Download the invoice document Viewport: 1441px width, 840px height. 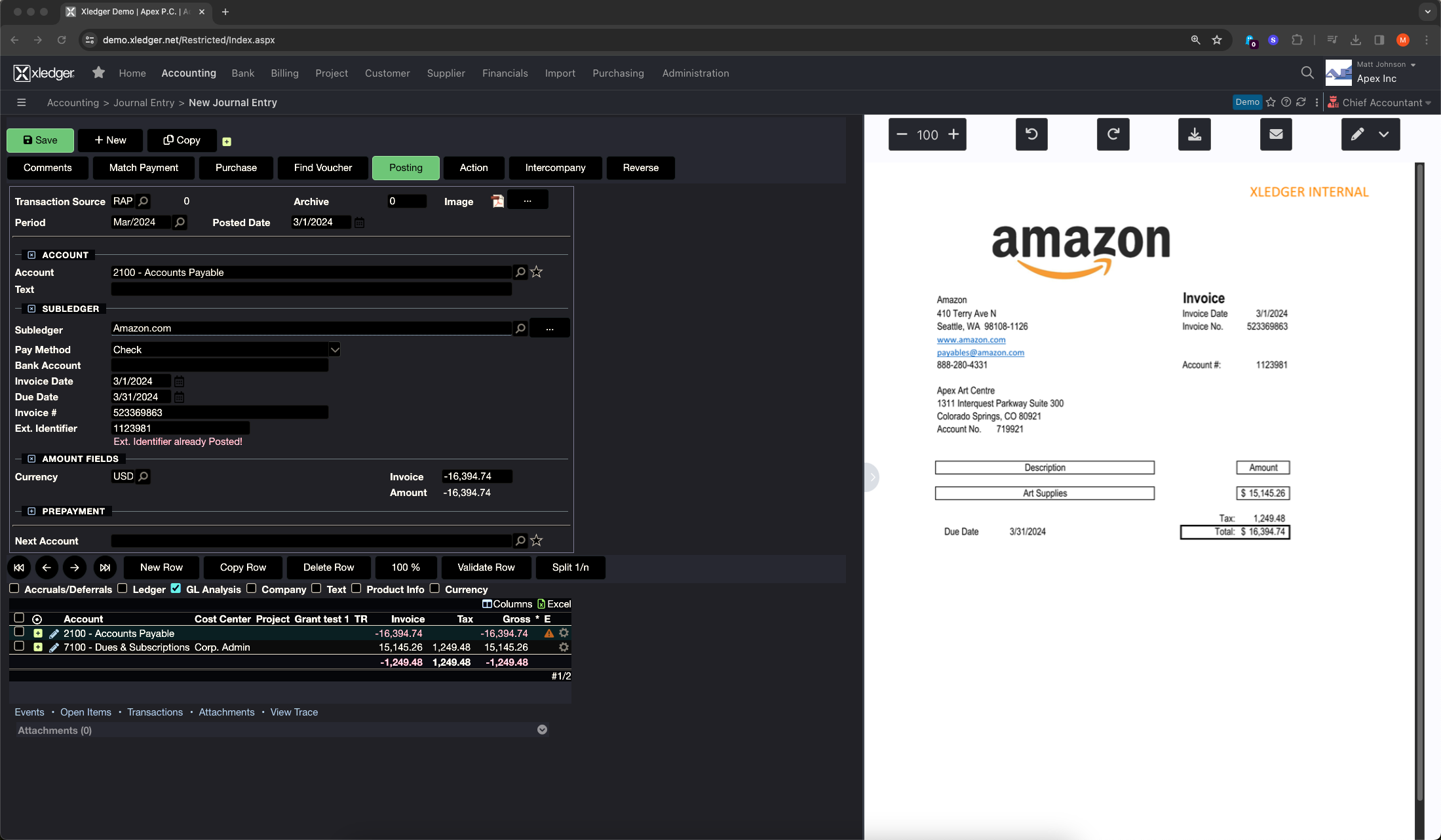(1194, 134)
